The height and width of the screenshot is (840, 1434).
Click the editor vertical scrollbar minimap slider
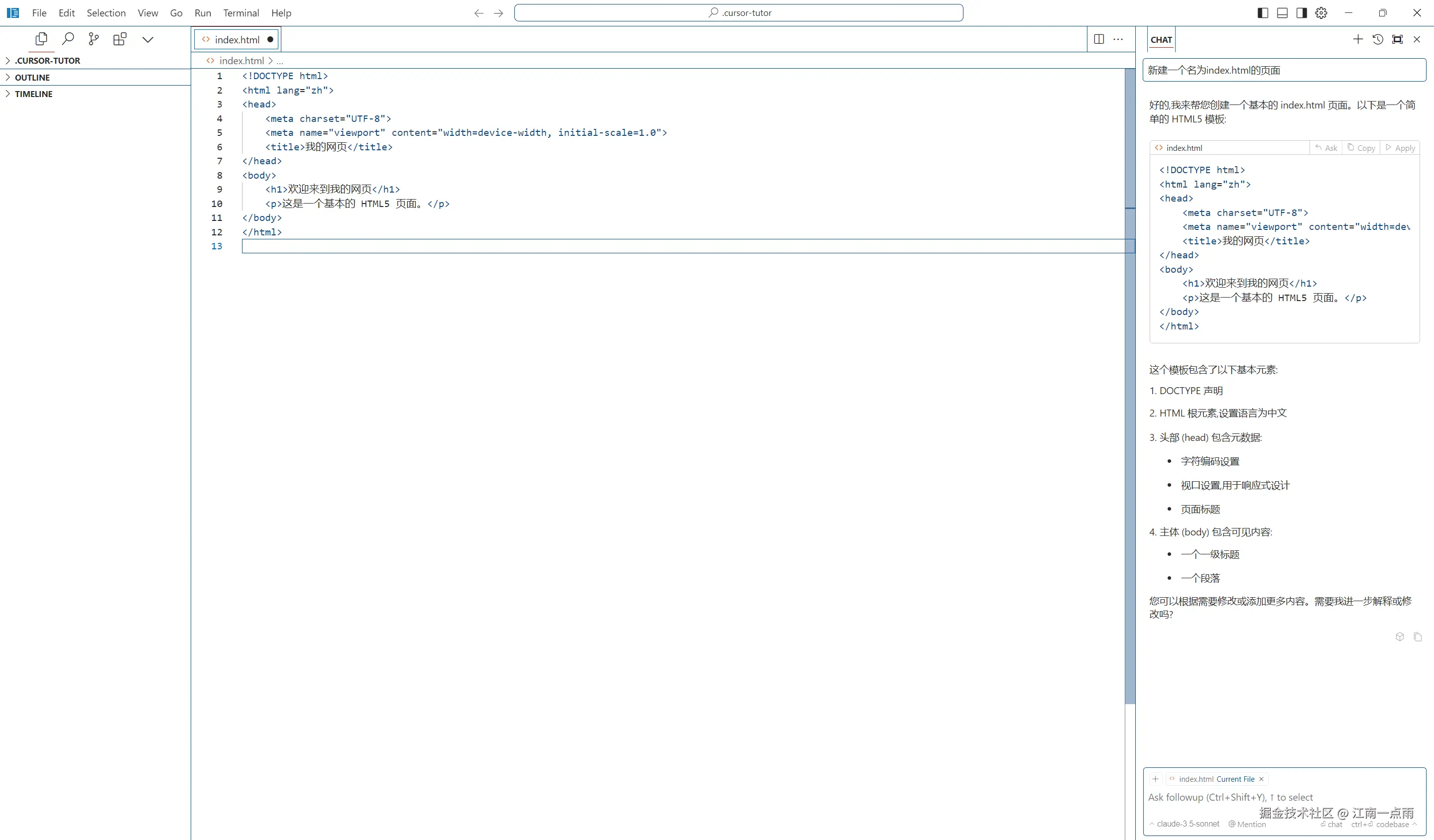1130,387
